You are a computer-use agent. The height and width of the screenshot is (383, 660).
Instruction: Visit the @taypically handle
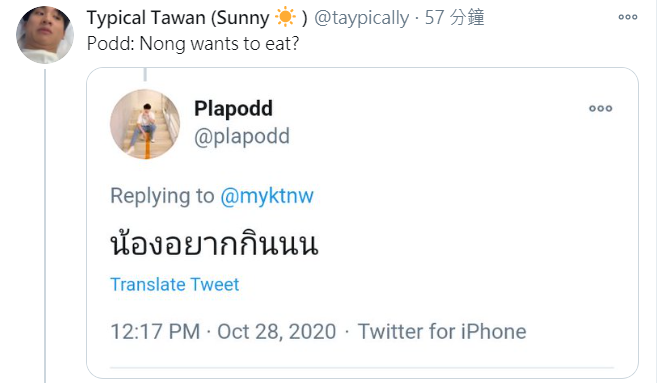pos(362,18)
